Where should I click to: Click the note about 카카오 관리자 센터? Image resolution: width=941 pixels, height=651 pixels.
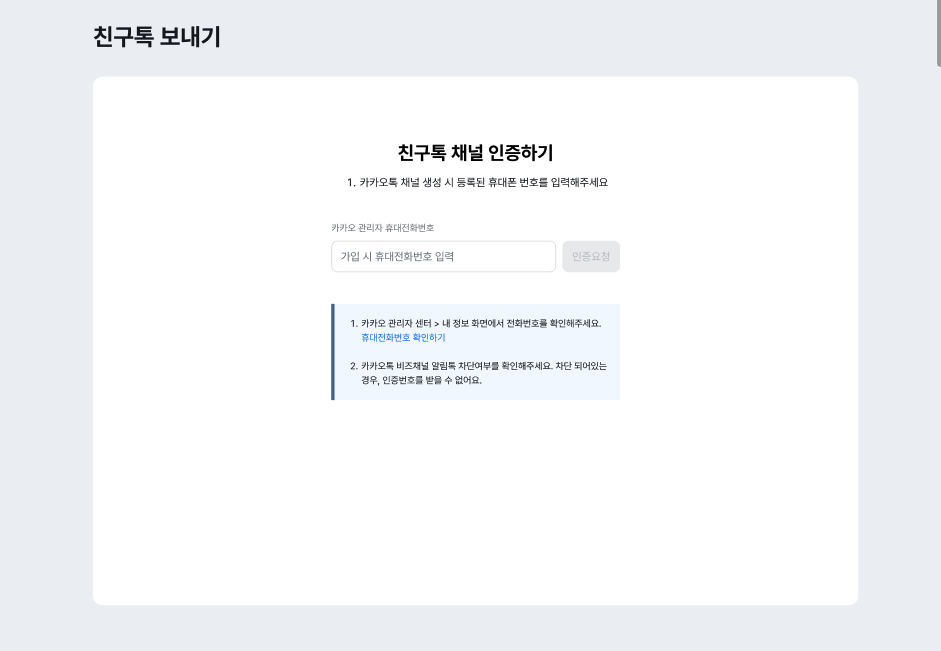point(481,323)
